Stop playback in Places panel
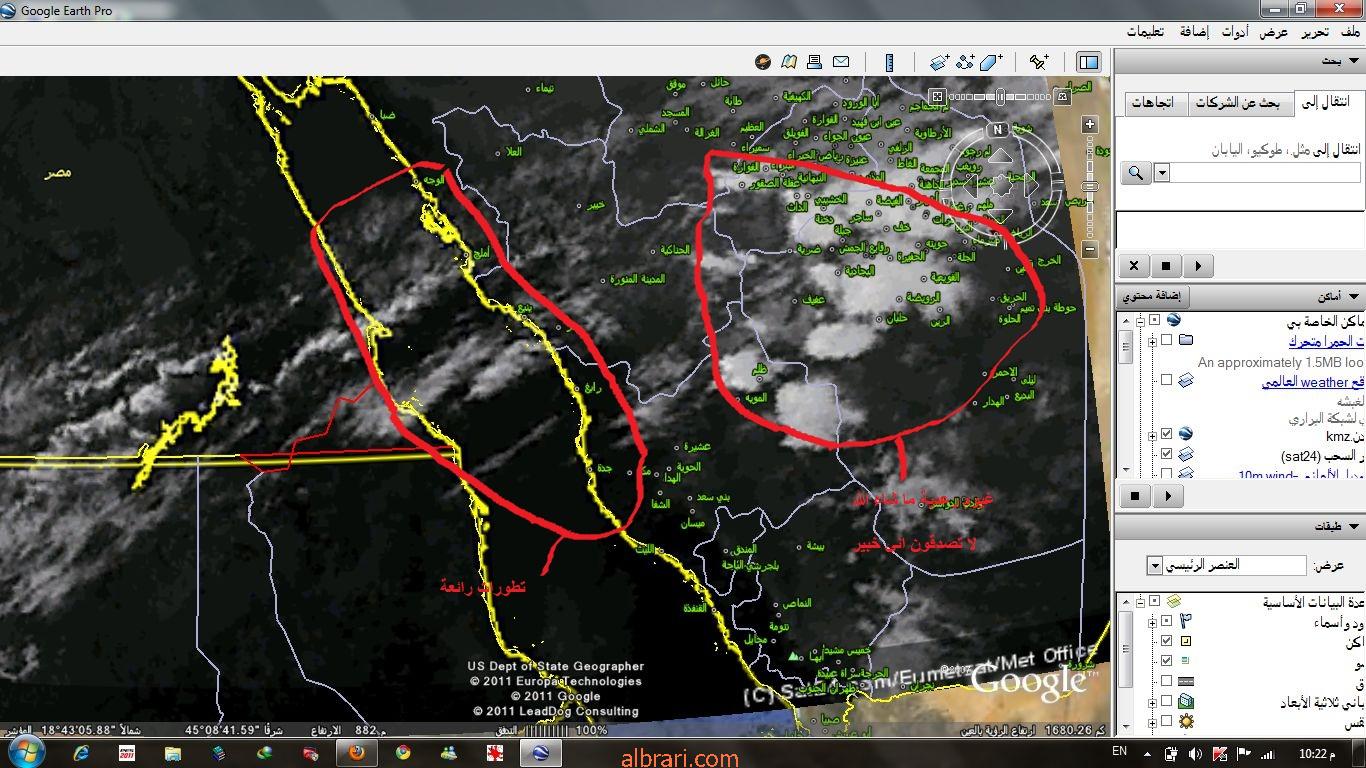This screenshot has width=1366, height=768. pos(1135,496)
